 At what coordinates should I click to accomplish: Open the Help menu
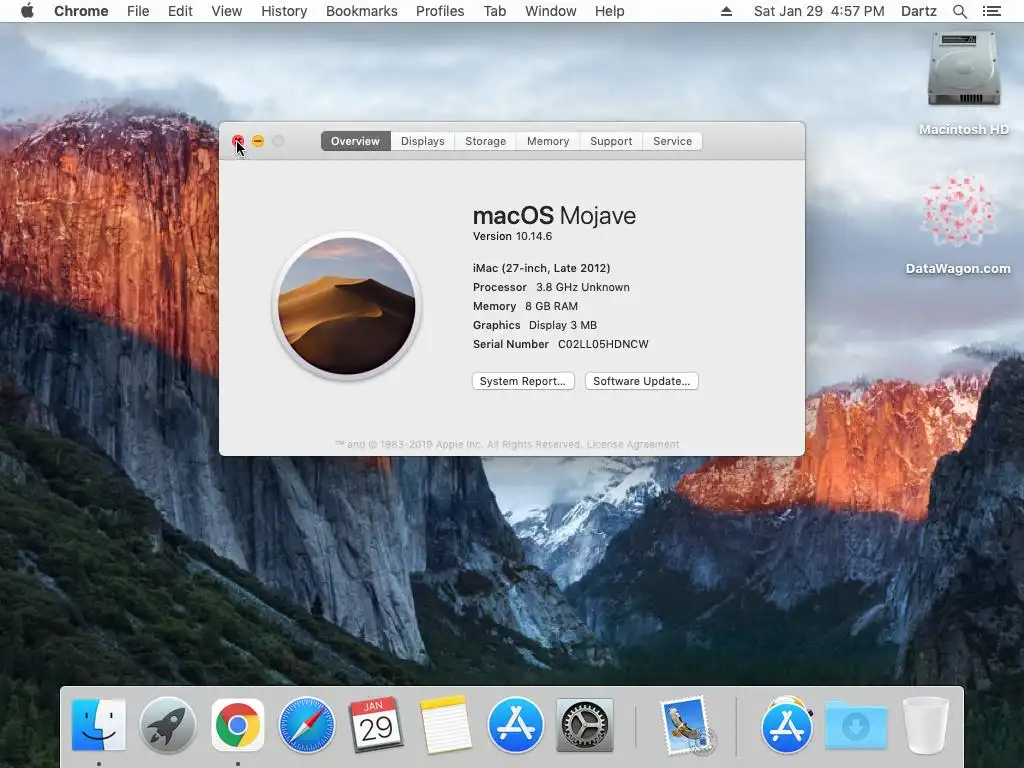609,11
